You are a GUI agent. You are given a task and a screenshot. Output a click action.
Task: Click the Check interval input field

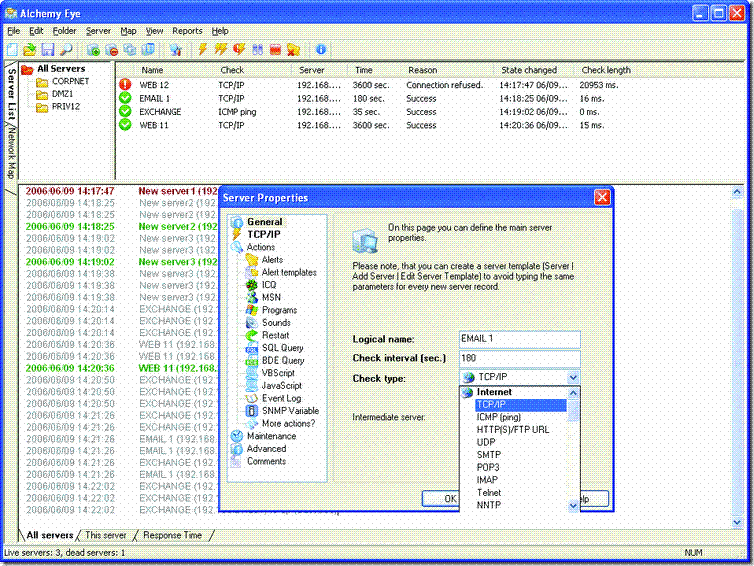519,358
